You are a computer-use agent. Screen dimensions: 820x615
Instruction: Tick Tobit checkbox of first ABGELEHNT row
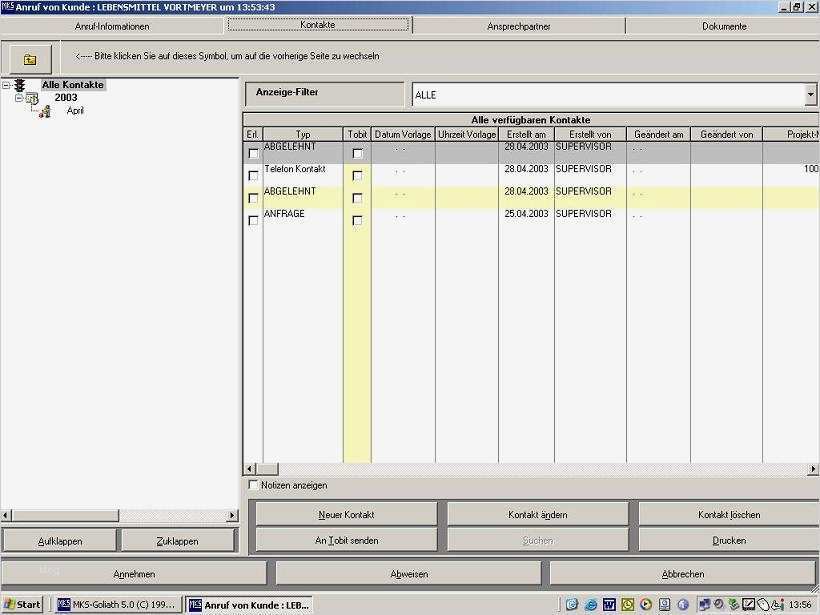click(357, 154)
